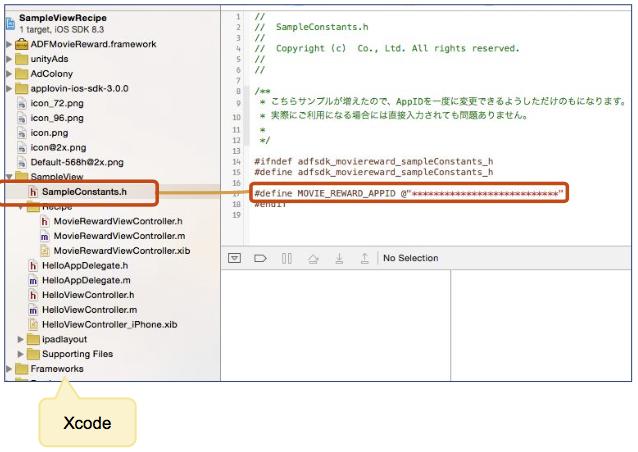Click the pause program execution button
638x452 pixels.
[287, 258]
